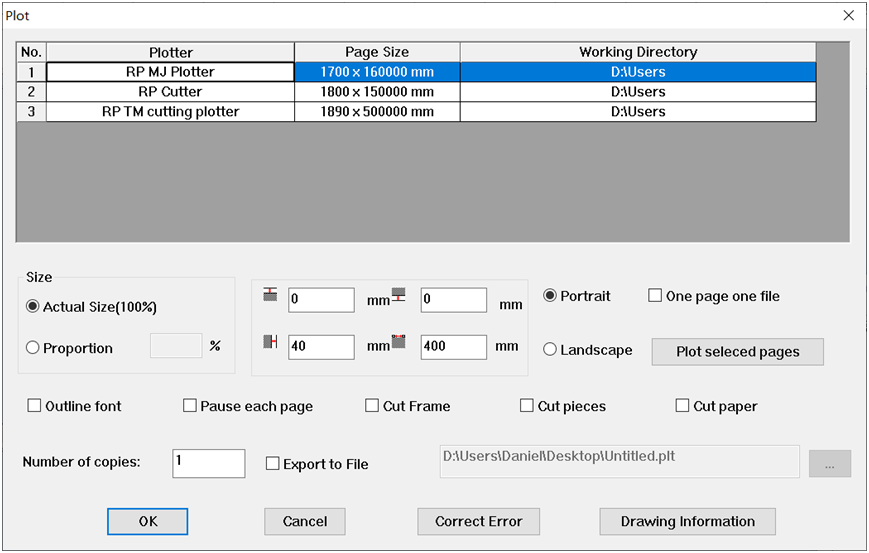Choose Proportion size option

tap(33, 348)
